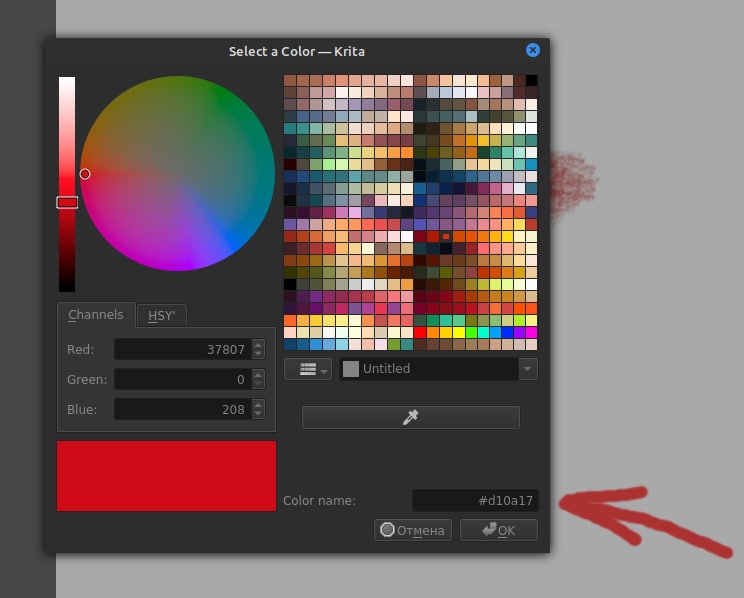Open the palette view mode list button
The width and height of the screenshot is (744, 598).
click(307, 369)
